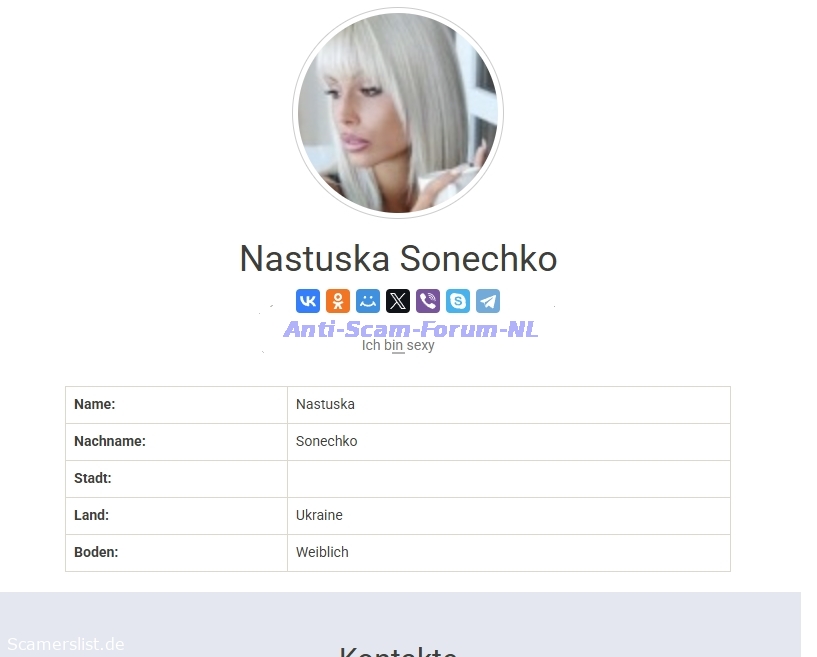817x657 pixels.
Task: Open the Viber phone icon
Action: (x=428, y=301)
